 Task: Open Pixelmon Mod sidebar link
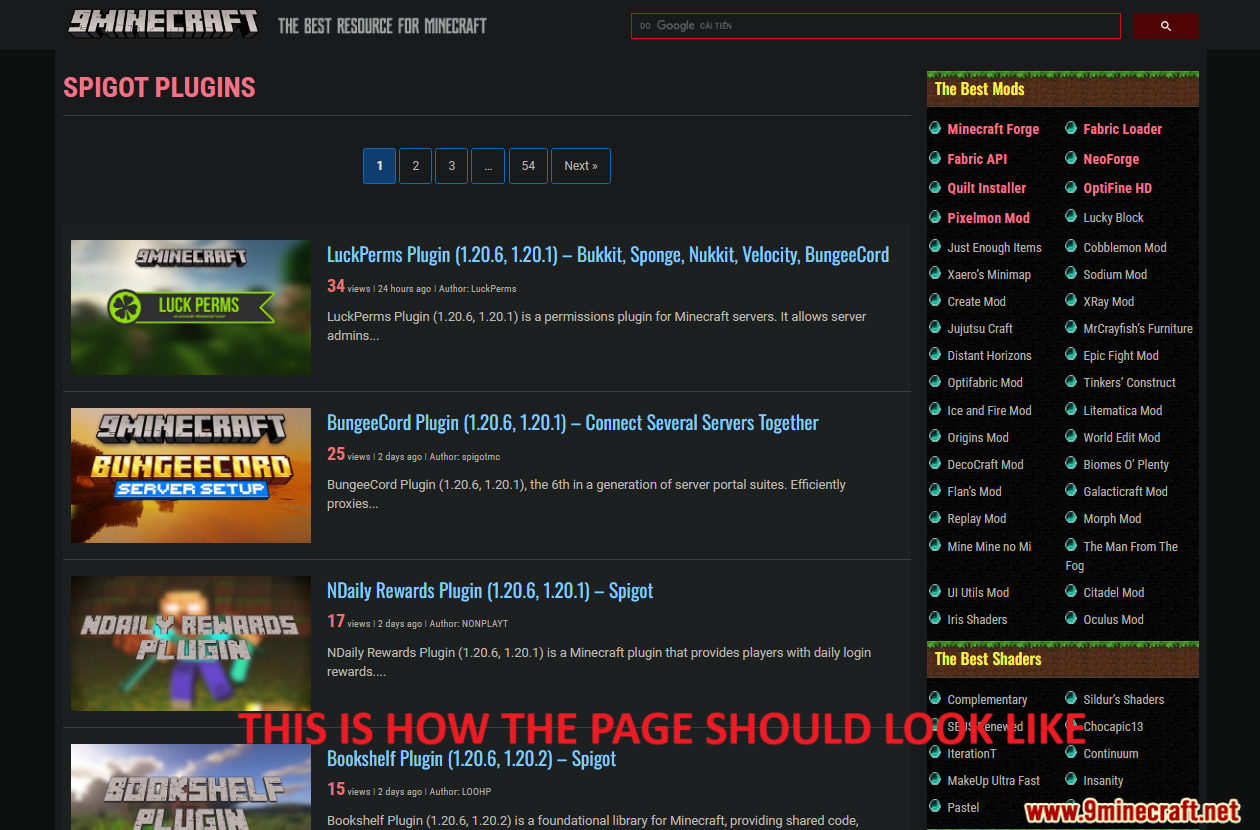tap(988, 218)
